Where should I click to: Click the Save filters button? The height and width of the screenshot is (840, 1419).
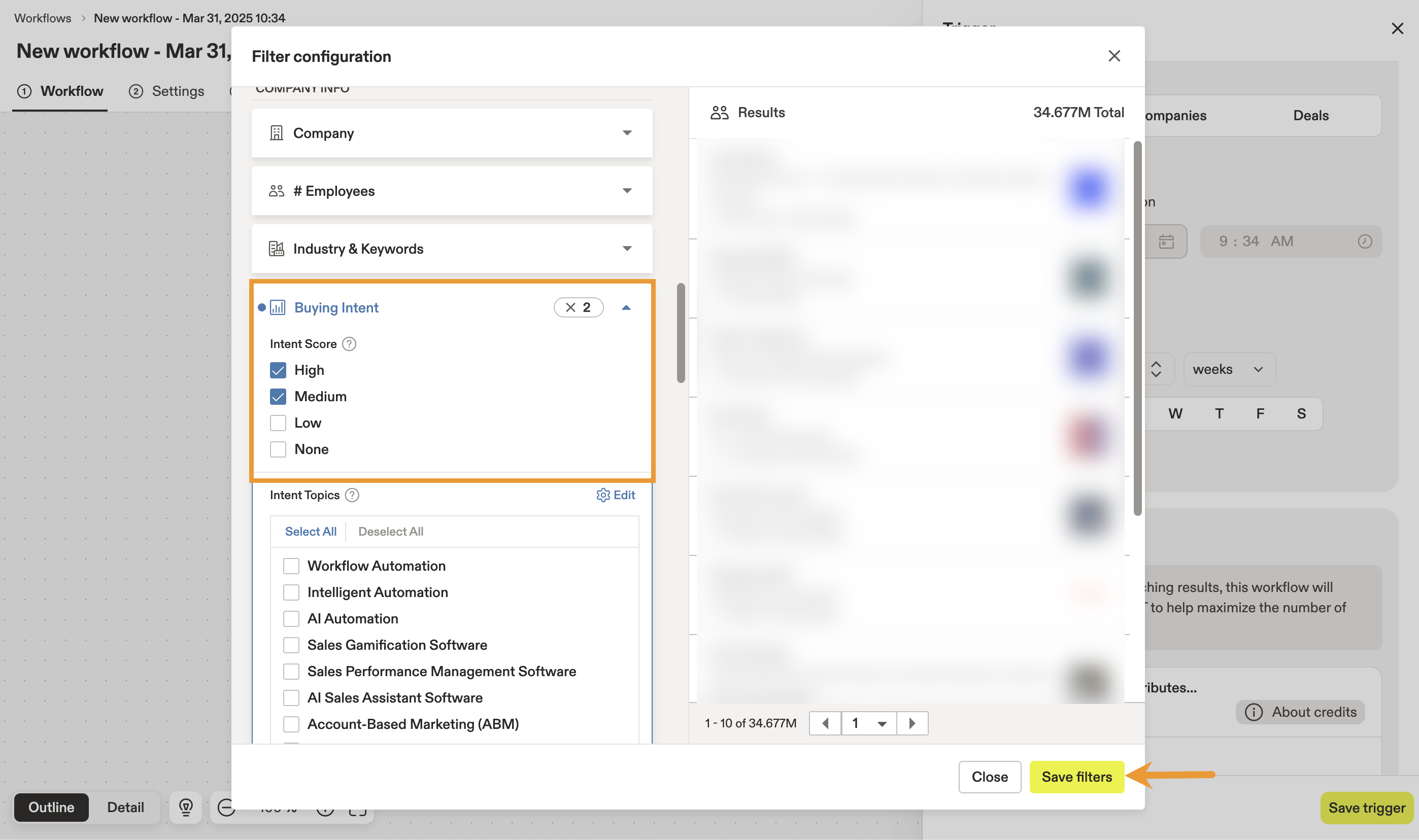pyautogui.click(x=1076, y=777)
